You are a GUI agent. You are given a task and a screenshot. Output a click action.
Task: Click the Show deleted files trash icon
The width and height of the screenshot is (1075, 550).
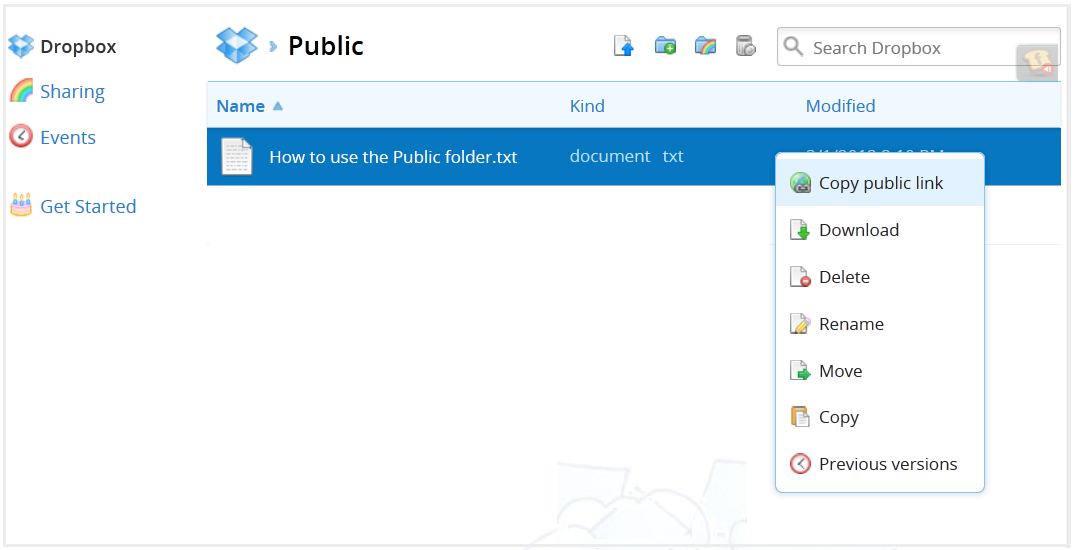click(x=745, y=46)
